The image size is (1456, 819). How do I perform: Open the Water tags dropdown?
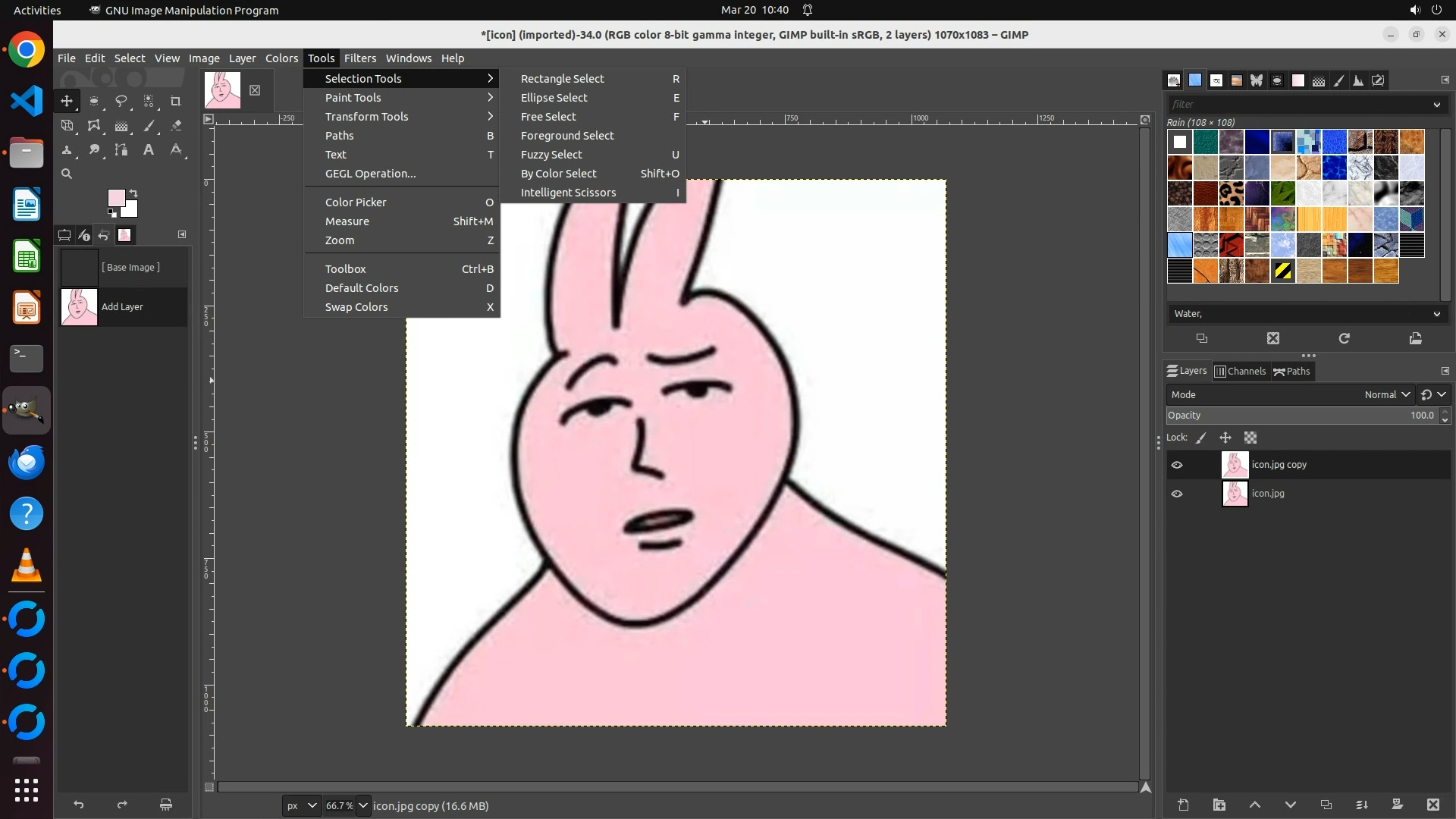click(x=1436, y=314)
